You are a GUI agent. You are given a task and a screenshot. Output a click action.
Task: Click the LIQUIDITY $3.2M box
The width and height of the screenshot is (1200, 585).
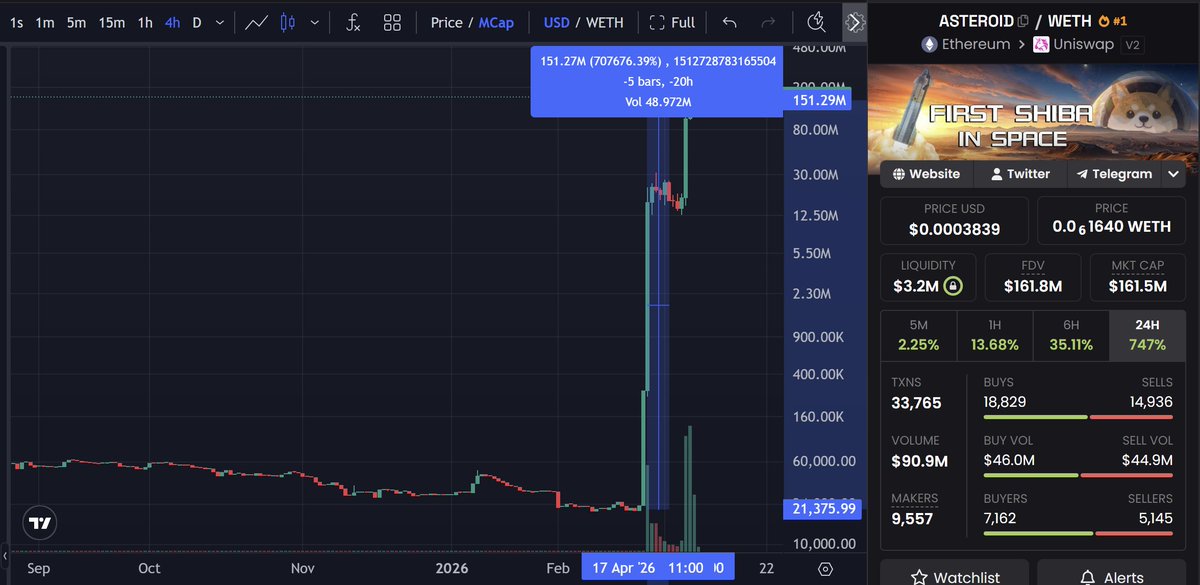(x=927, y=279)
